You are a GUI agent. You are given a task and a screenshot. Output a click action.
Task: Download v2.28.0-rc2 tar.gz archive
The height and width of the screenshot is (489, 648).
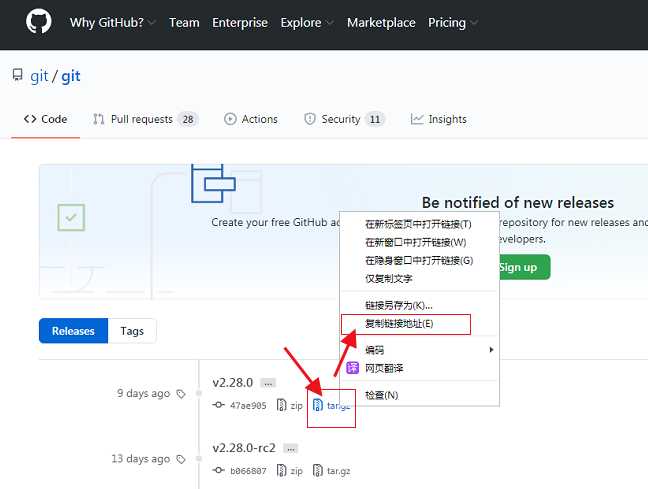point(331,471)
